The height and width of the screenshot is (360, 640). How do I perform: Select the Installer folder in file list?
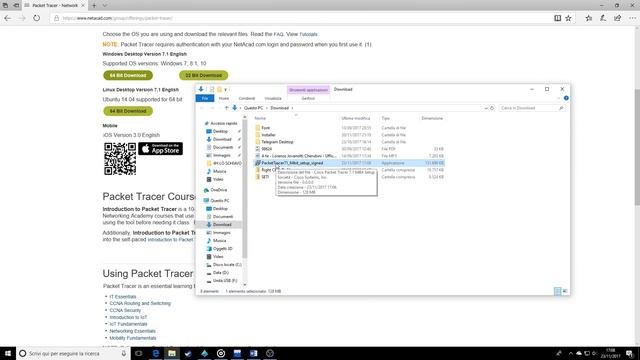pyautogui.click(x=268, y=135)
